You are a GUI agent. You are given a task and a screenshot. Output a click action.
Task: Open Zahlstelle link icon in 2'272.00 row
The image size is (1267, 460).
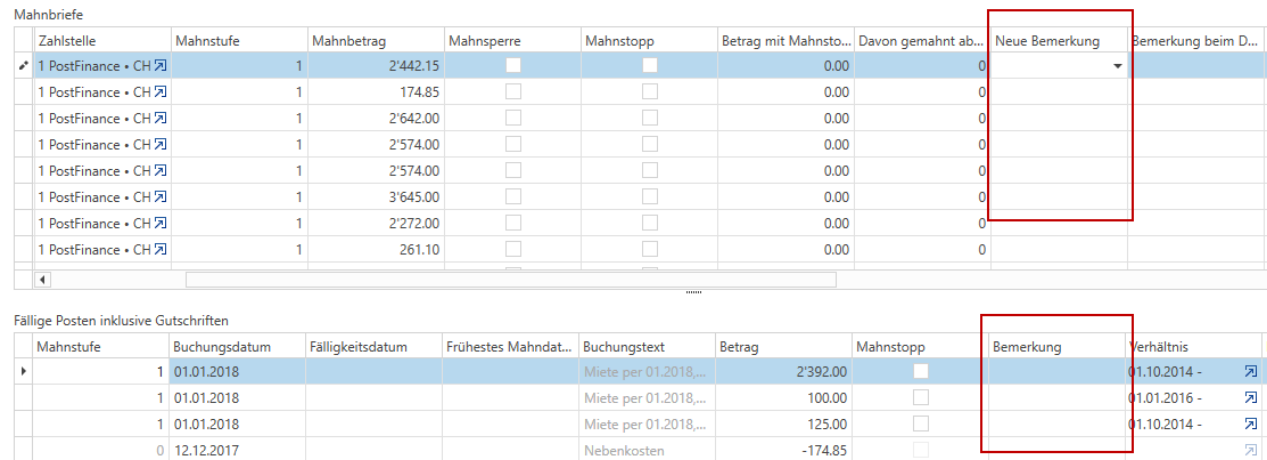pyautogui.click(x=160, y=223)
